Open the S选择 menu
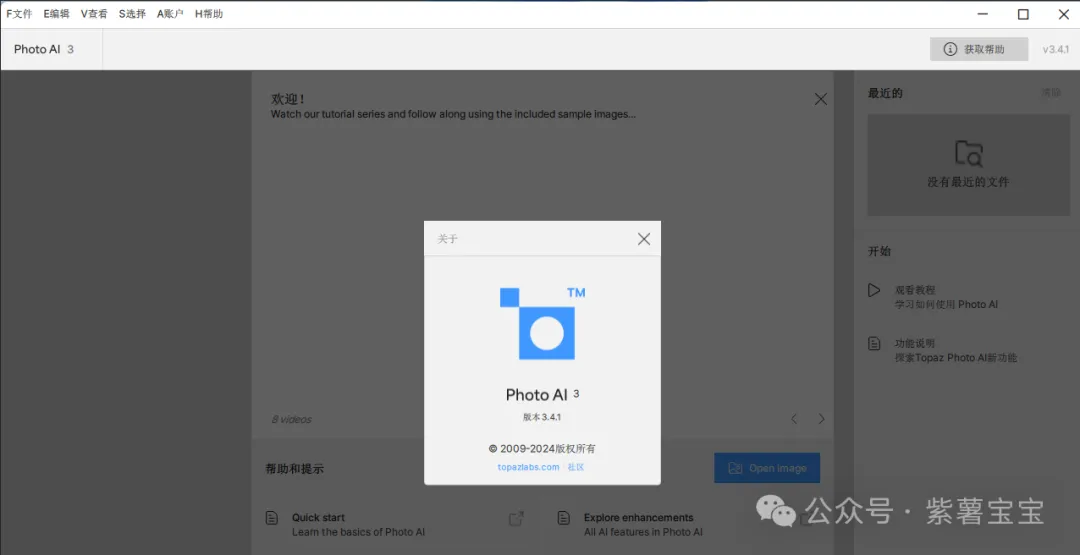This screenshot has width=1080, height=555. 132,14
